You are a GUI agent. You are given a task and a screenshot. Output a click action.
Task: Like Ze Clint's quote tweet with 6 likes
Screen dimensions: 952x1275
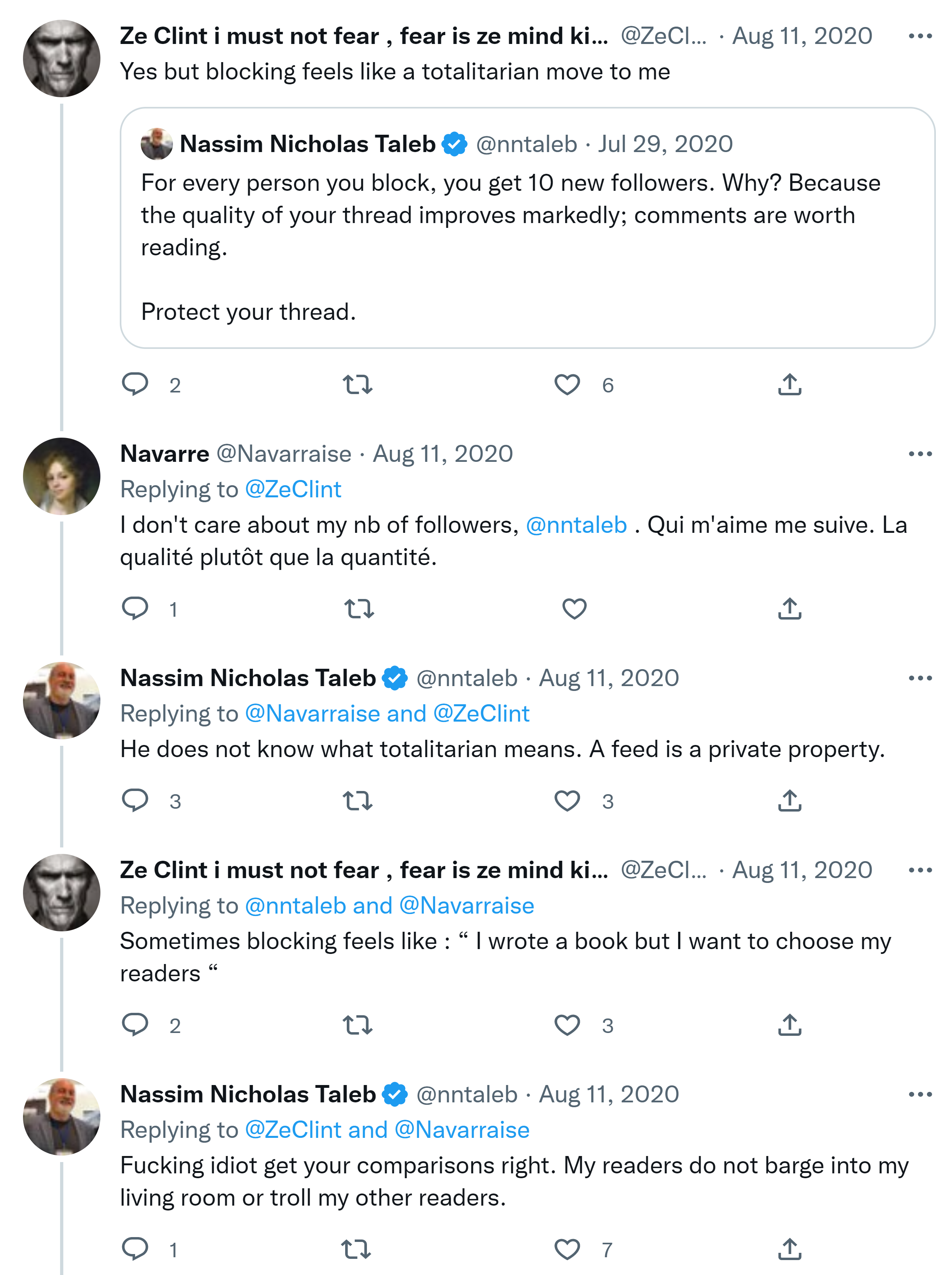pyautogui.click(x=567, y=384)
